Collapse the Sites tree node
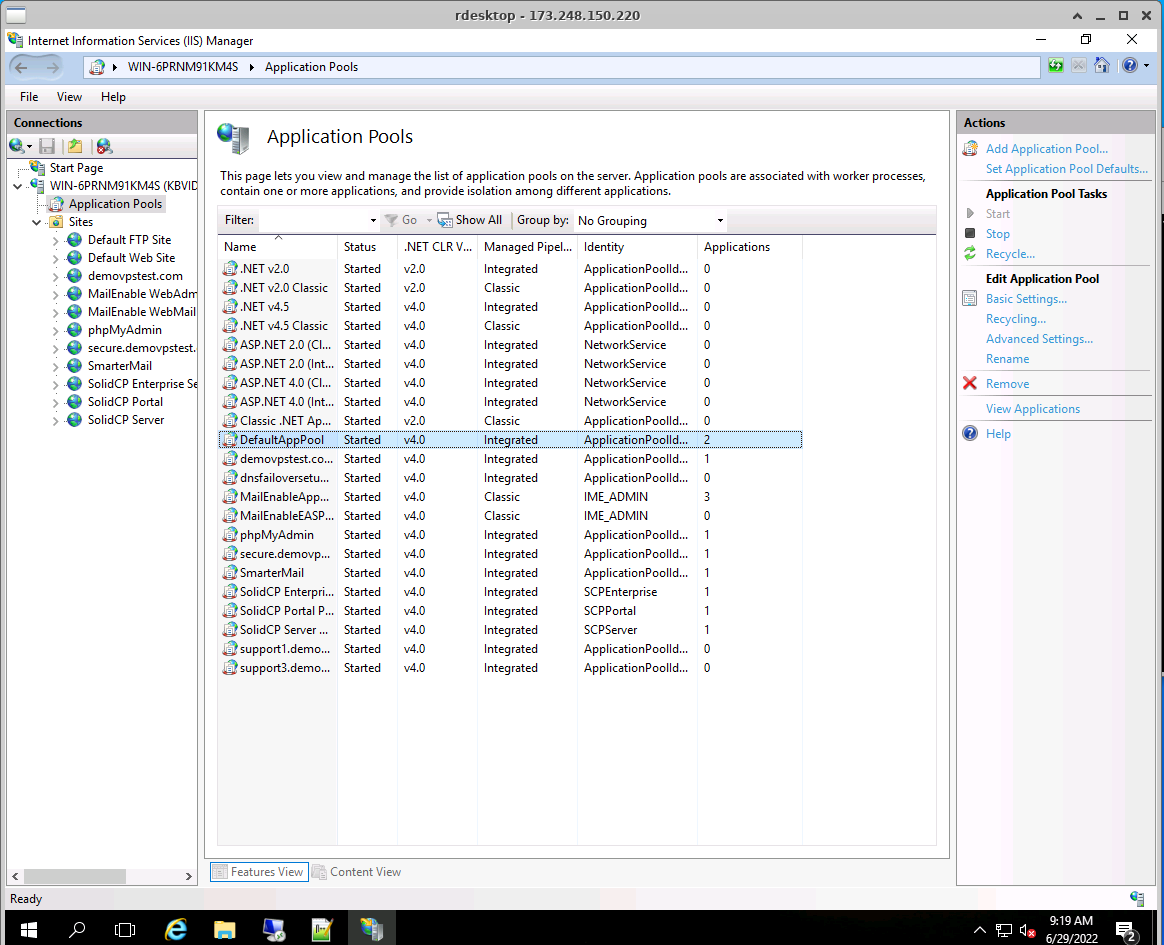This screenshot has height=945, width=1164. click(x=36, y=222)
